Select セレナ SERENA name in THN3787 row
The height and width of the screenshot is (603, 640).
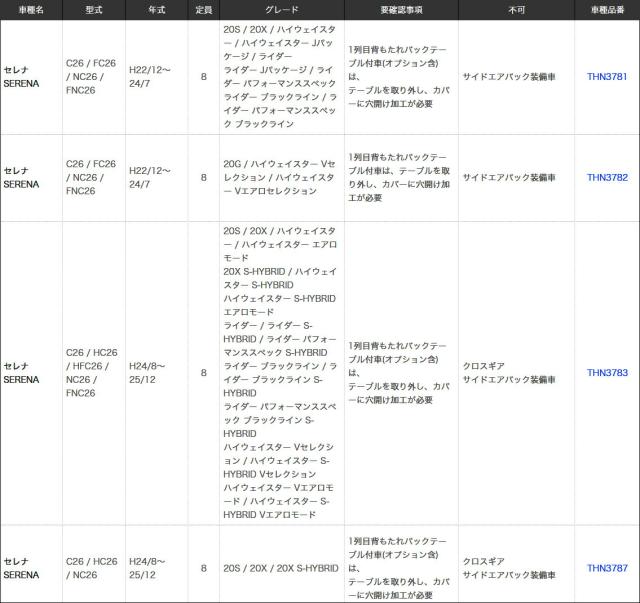21,568
